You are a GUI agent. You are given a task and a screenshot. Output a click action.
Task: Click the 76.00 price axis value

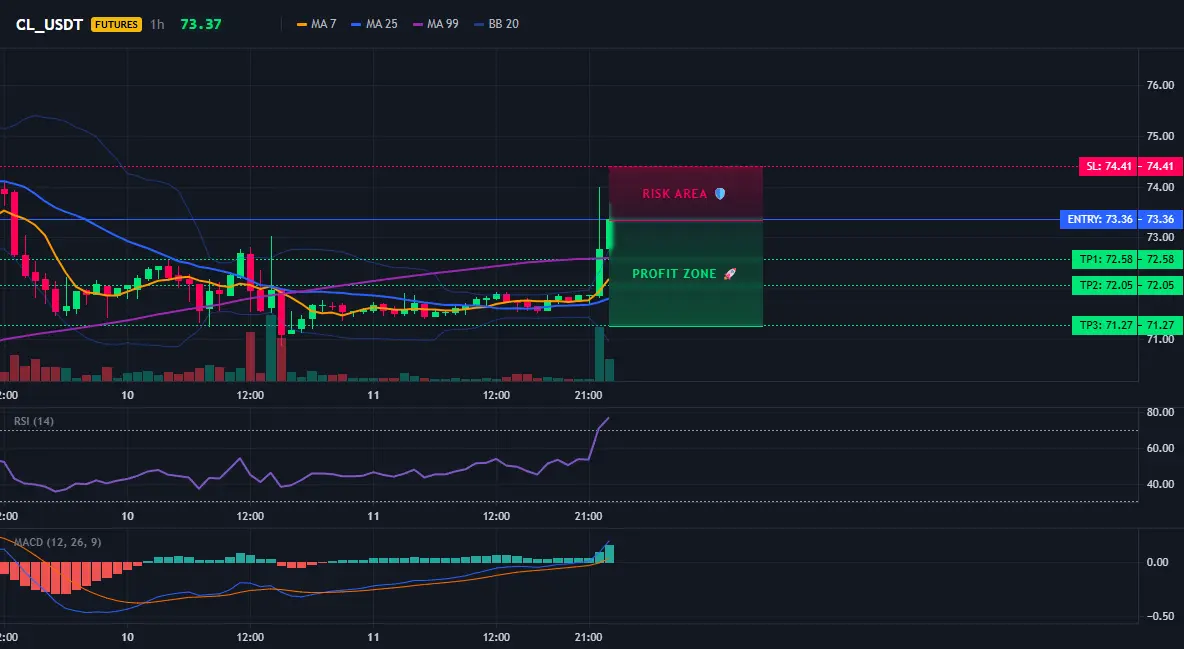(1160, 85)
